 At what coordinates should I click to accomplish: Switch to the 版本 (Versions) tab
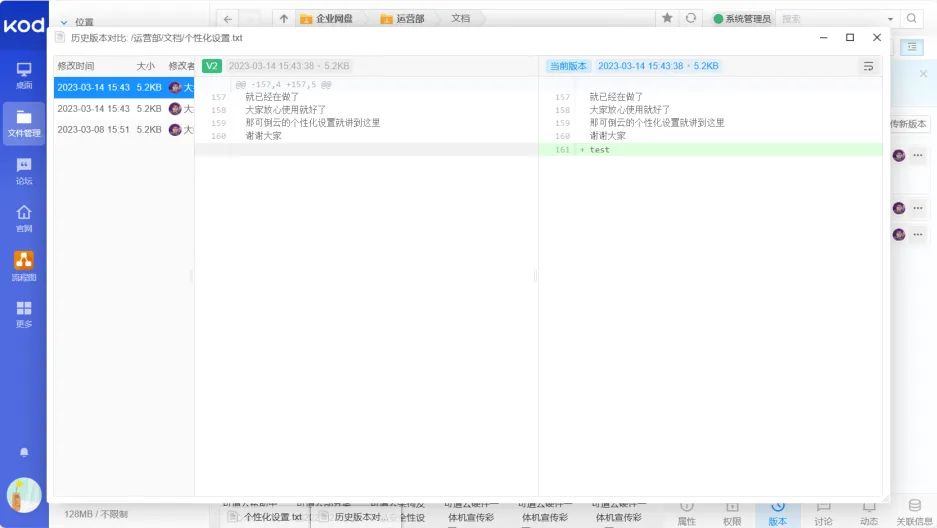(777, 514)
